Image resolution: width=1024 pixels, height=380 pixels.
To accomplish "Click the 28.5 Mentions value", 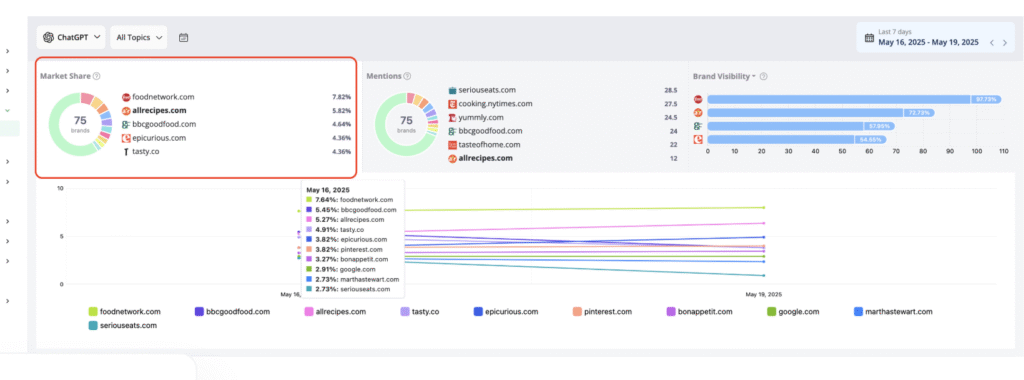I will pos(671,90).
